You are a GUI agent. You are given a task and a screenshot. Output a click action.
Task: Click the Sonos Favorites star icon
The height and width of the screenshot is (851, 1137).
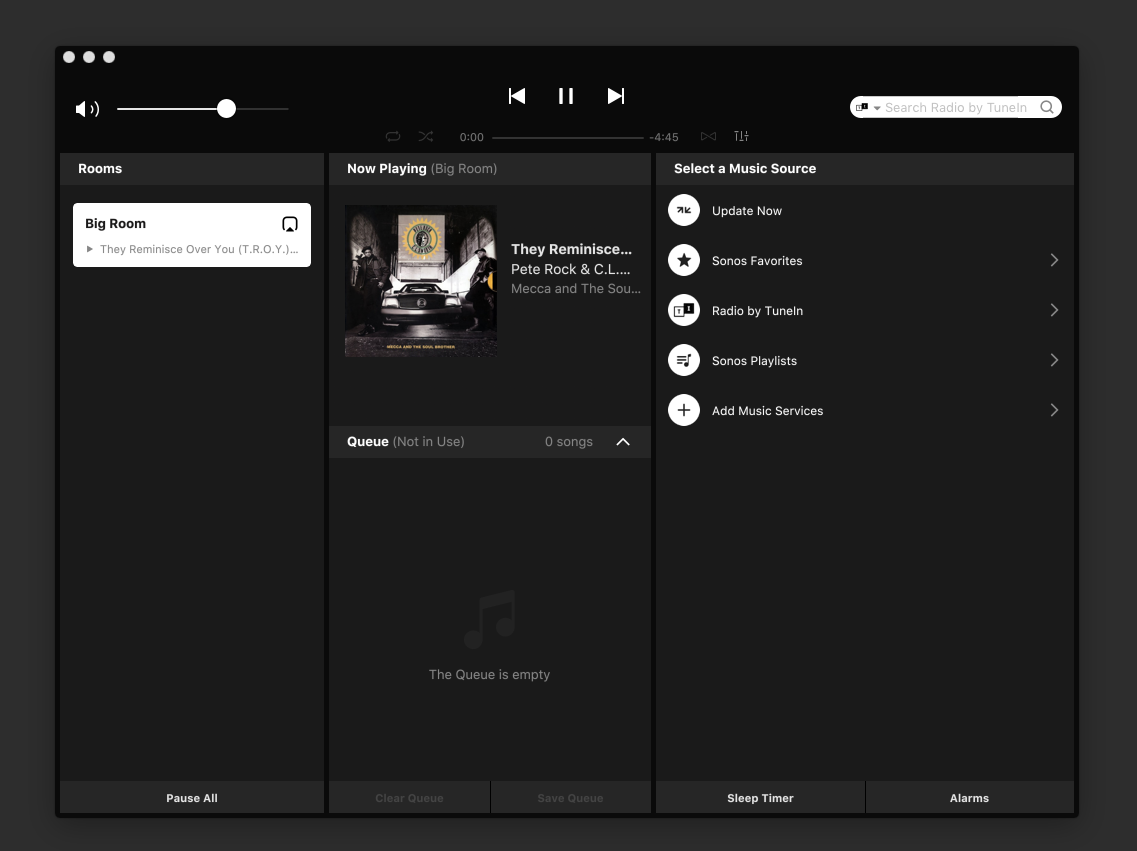(x=684, y=260)
